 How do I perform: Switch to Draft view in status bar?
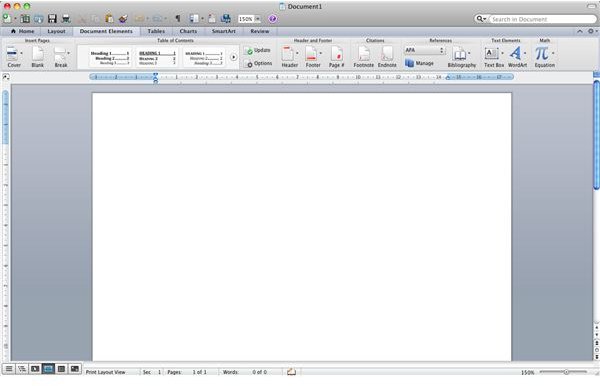pyautogui.click(x=9, y=369)
